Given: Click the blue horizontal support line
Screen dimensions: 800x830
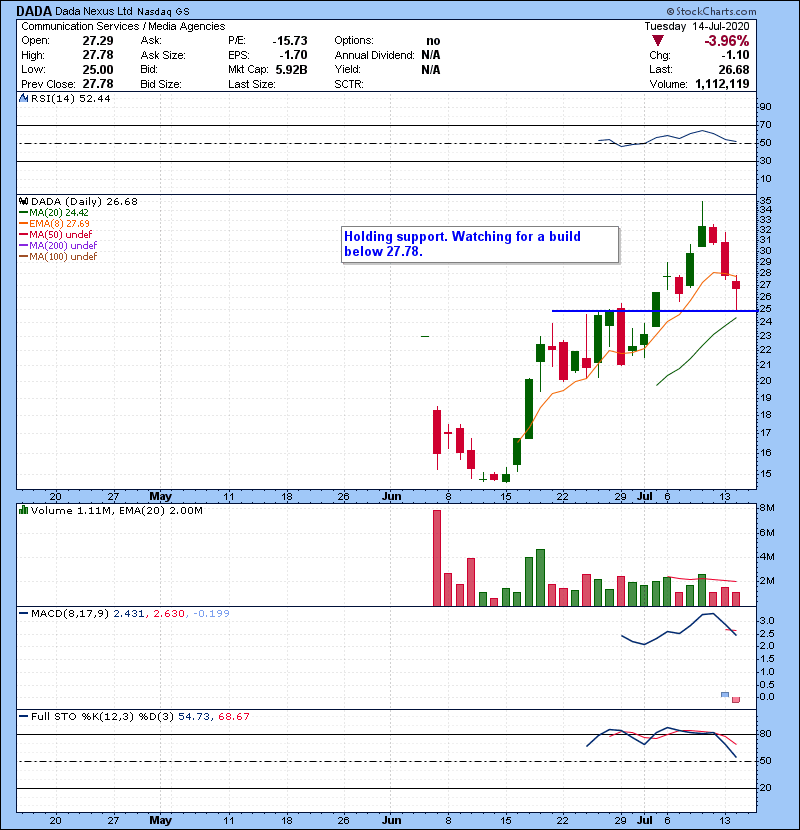Looking at the screenshot, I should (x=654, y=311).
